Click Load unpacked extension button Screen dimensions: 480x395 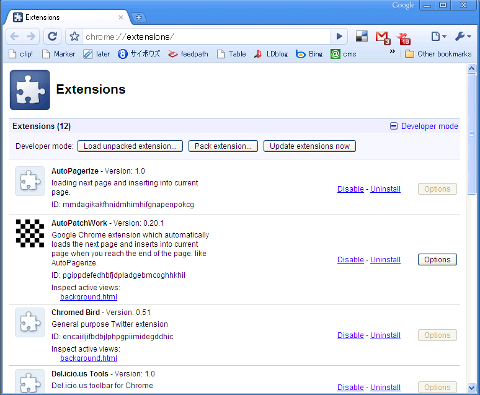[x=130, y=146]
